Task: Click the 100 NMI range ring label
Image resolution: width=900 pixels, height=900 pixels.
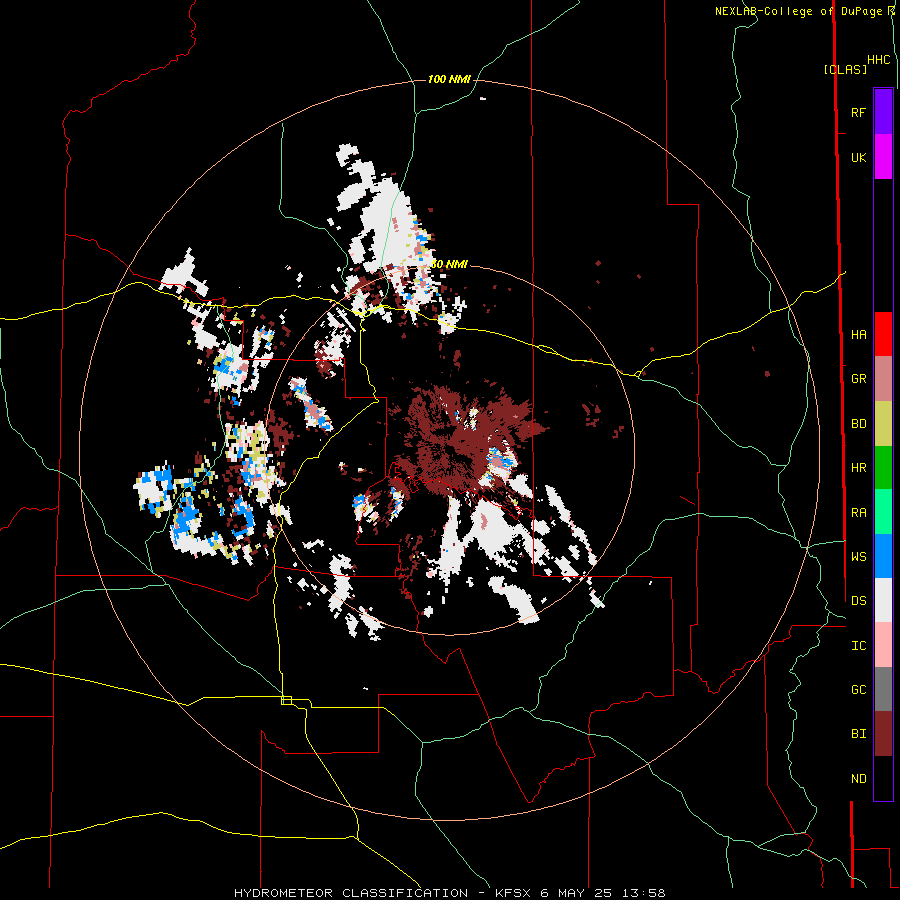Action: click(449, 79)
